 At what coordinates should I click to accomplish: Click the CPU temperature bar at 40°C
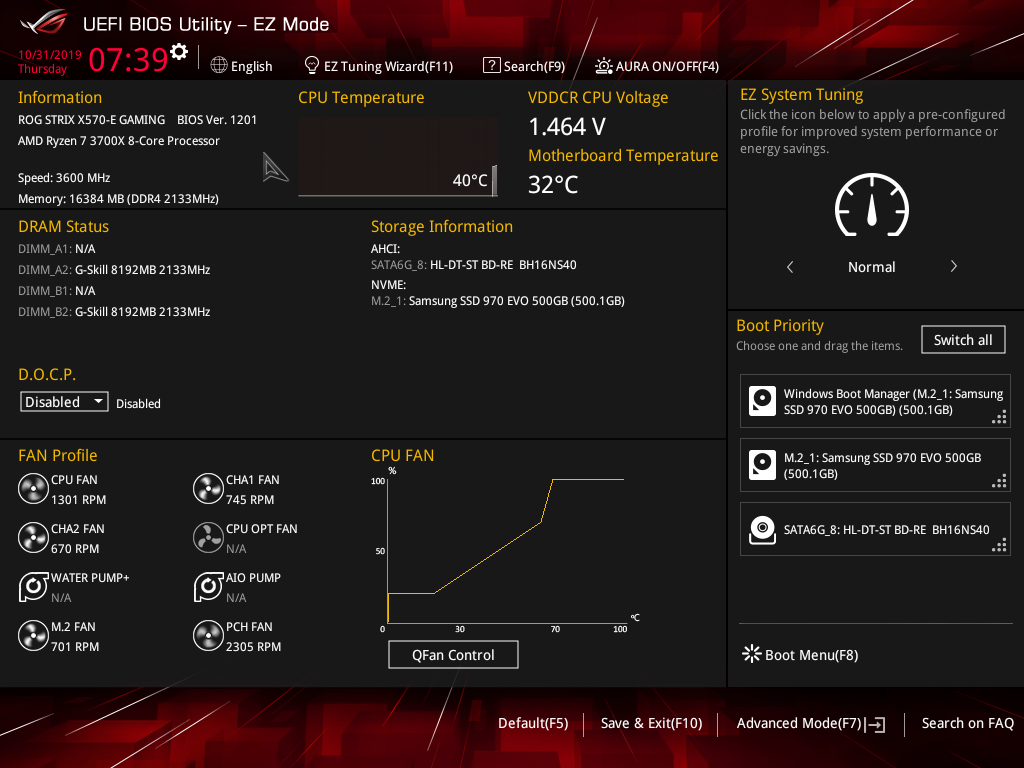point(494,180)
